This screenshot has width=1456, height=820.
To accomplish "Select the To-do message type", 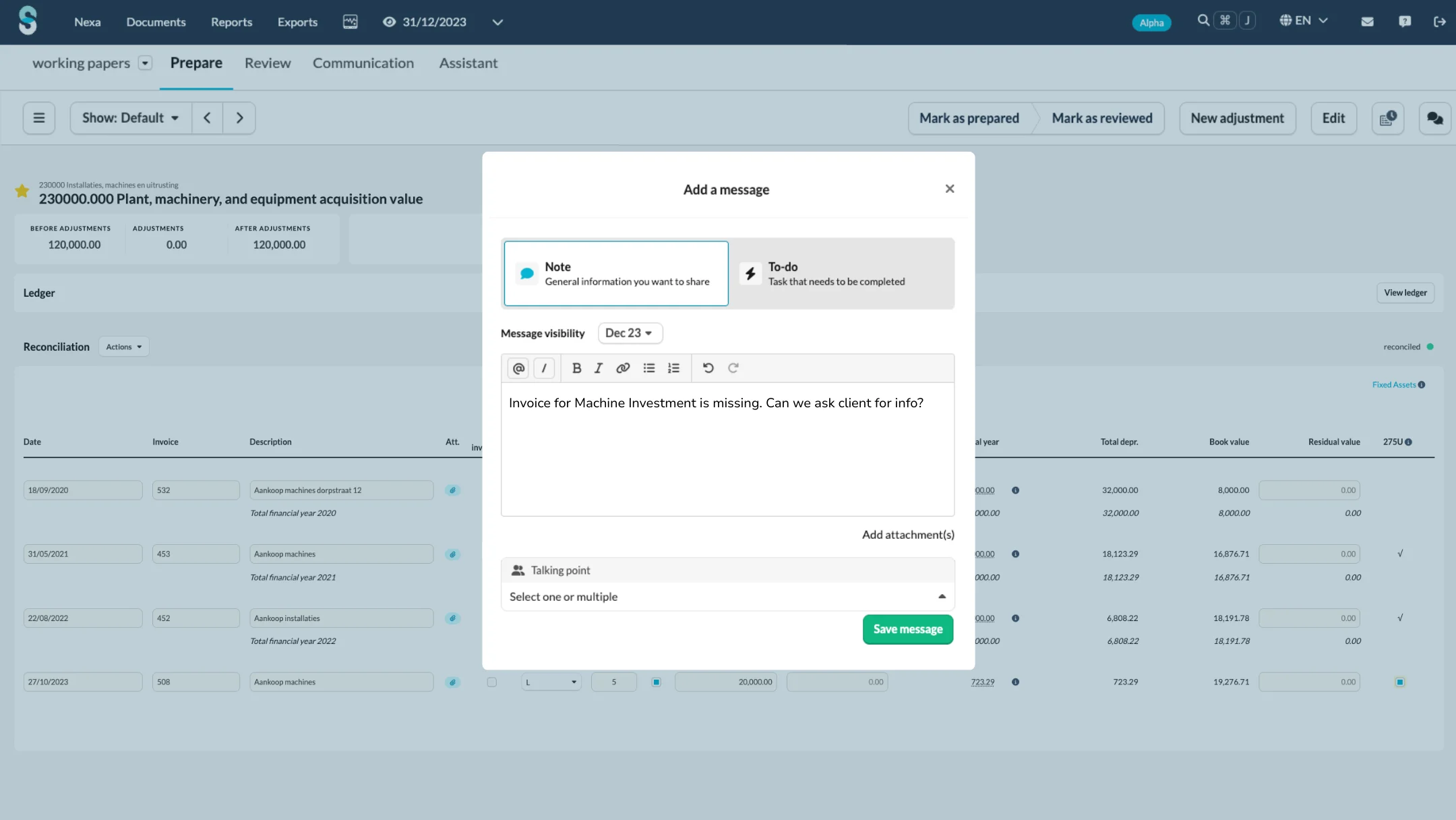I will click(841, 274).
